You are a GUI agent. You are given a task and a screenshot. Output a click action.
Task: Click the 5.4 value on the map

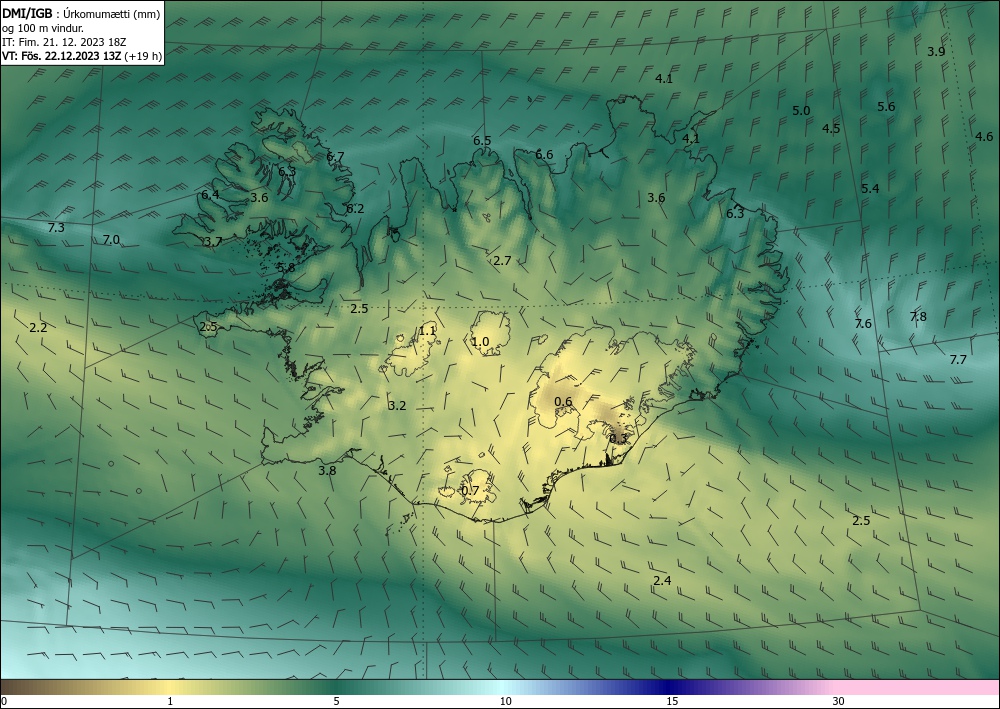[870, 188]
